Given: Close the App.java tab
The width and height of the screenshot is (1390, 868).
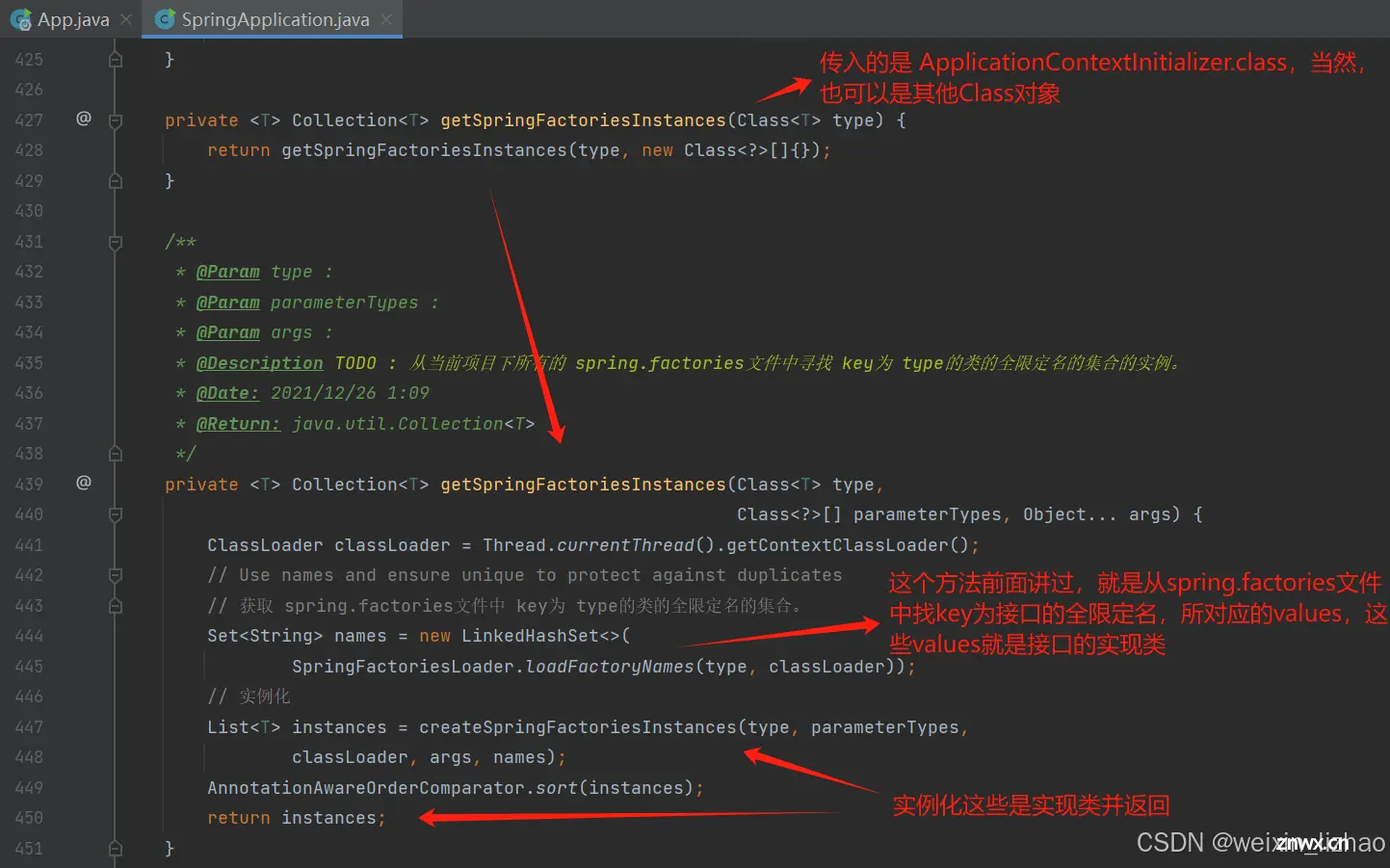Looking at the screenshot, I should pos(126,19).
